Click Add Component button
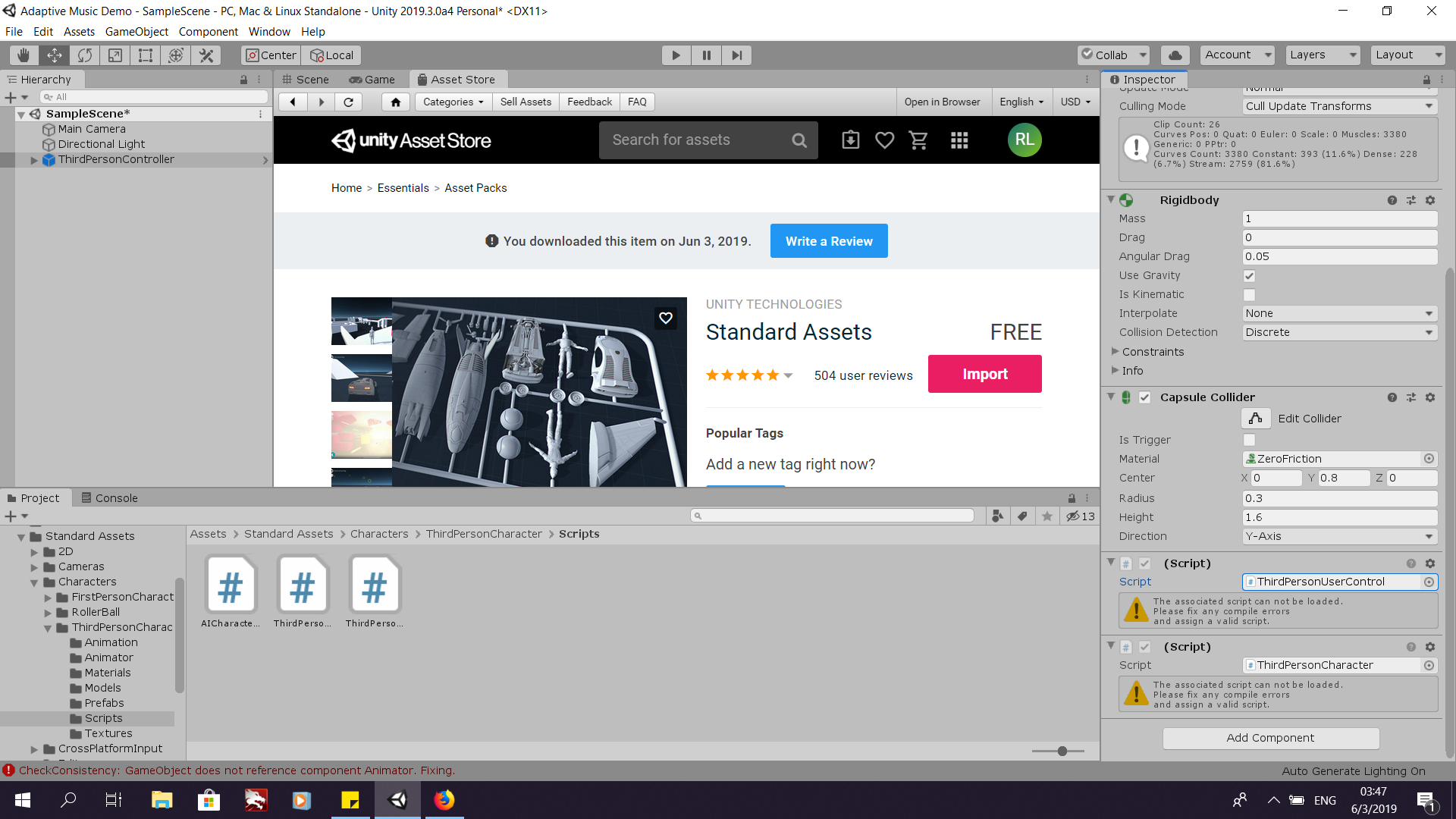This screenshot has width=1456, height=819. (1271, 738)
